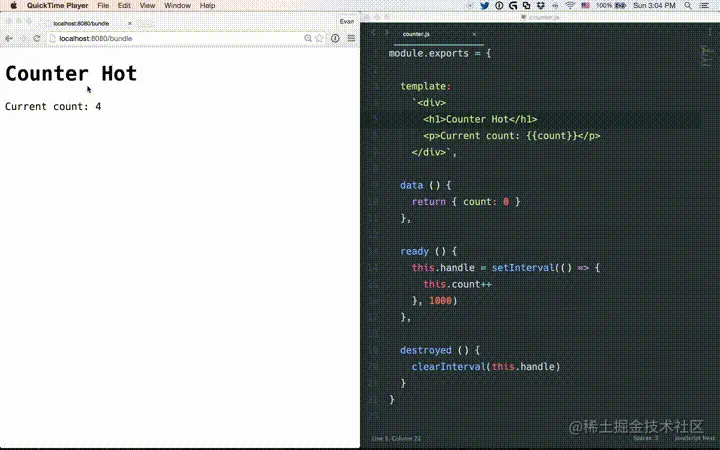Open the File menu
Screen dimensions: 720x450
[103, 6]
